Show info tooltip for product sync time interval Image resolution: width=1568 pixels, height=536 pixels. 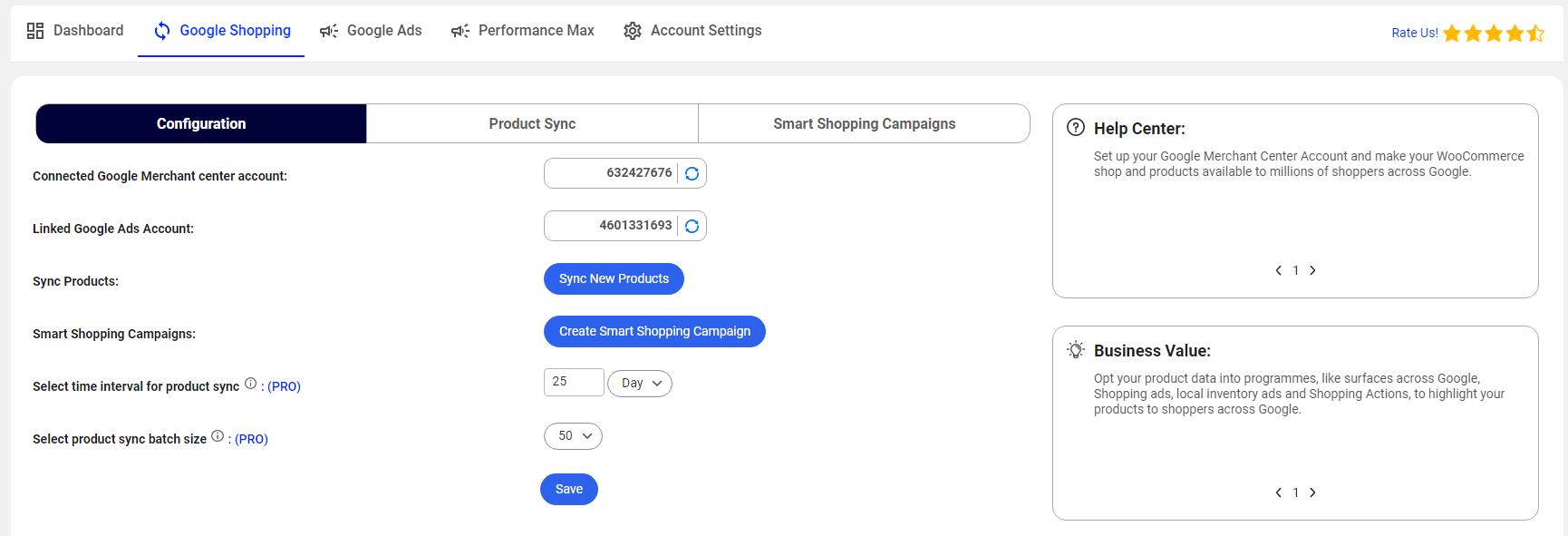pos(251,384)
